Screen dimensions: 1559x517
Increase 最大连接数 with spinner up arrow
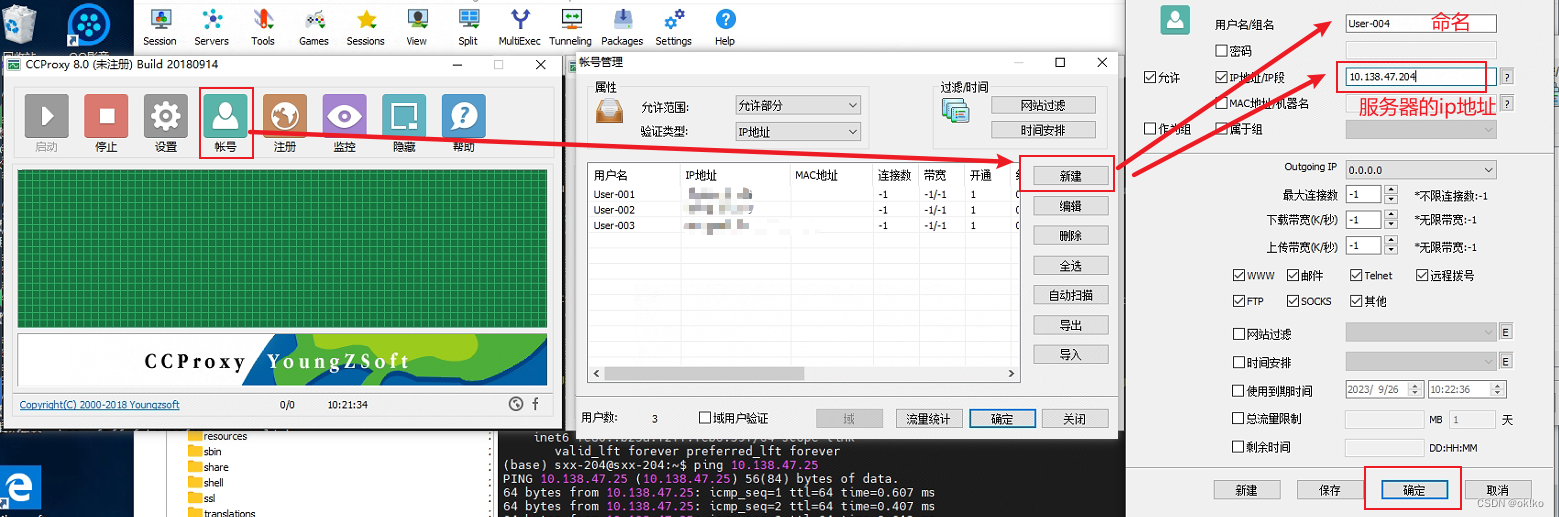(1391, 190)
